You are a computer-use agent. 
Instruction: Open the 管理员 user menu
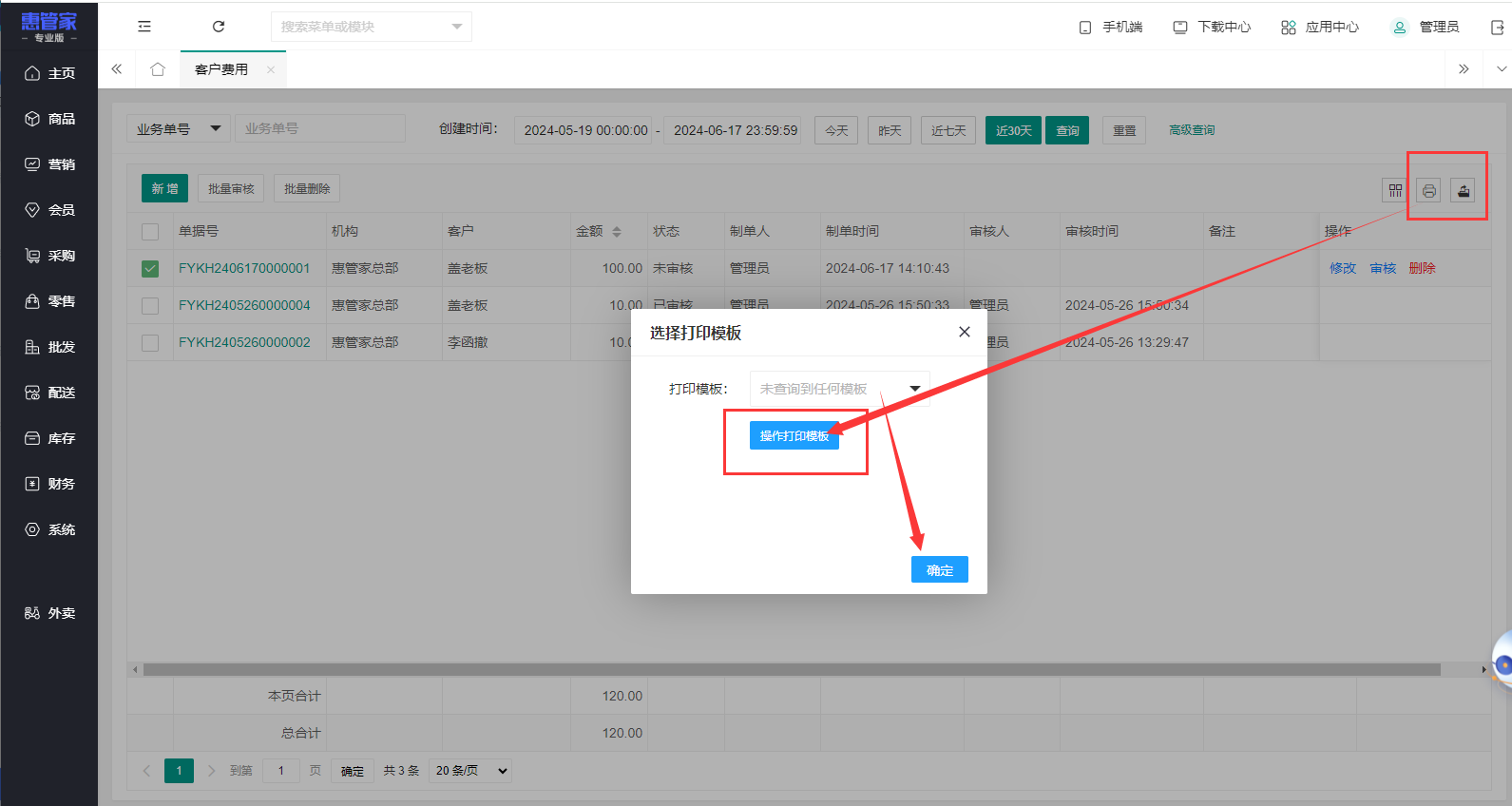pyautogui.click(x=1426, y=27)
